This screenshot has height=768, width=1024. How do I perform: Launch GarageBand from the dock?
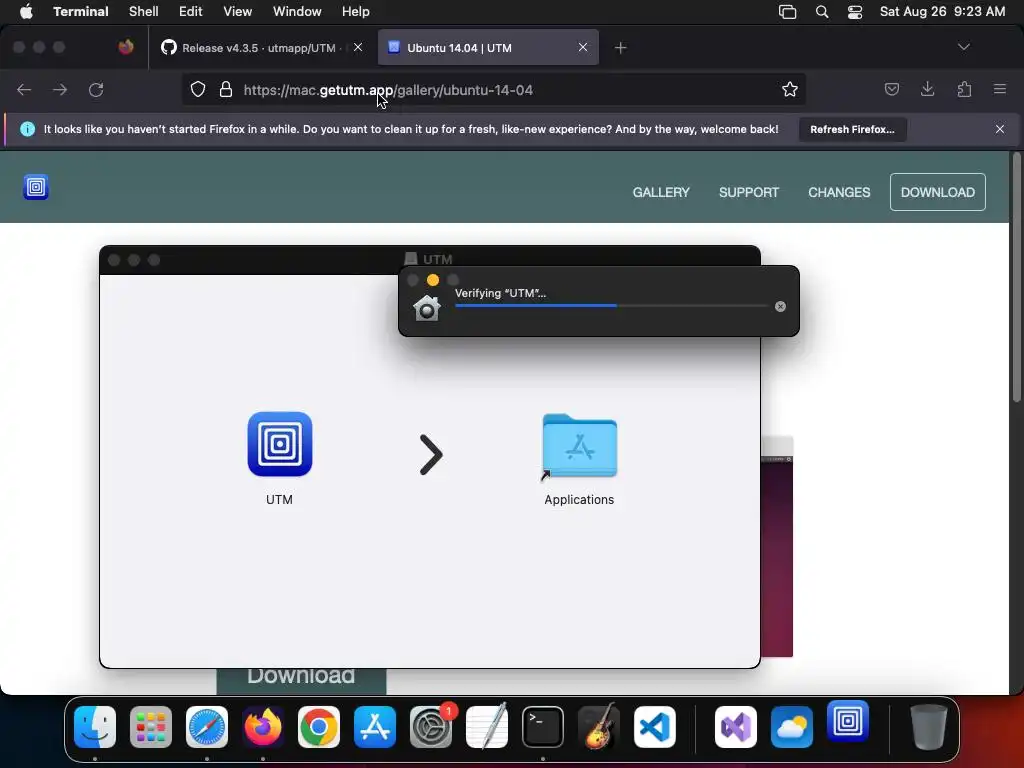click(599, 727)
